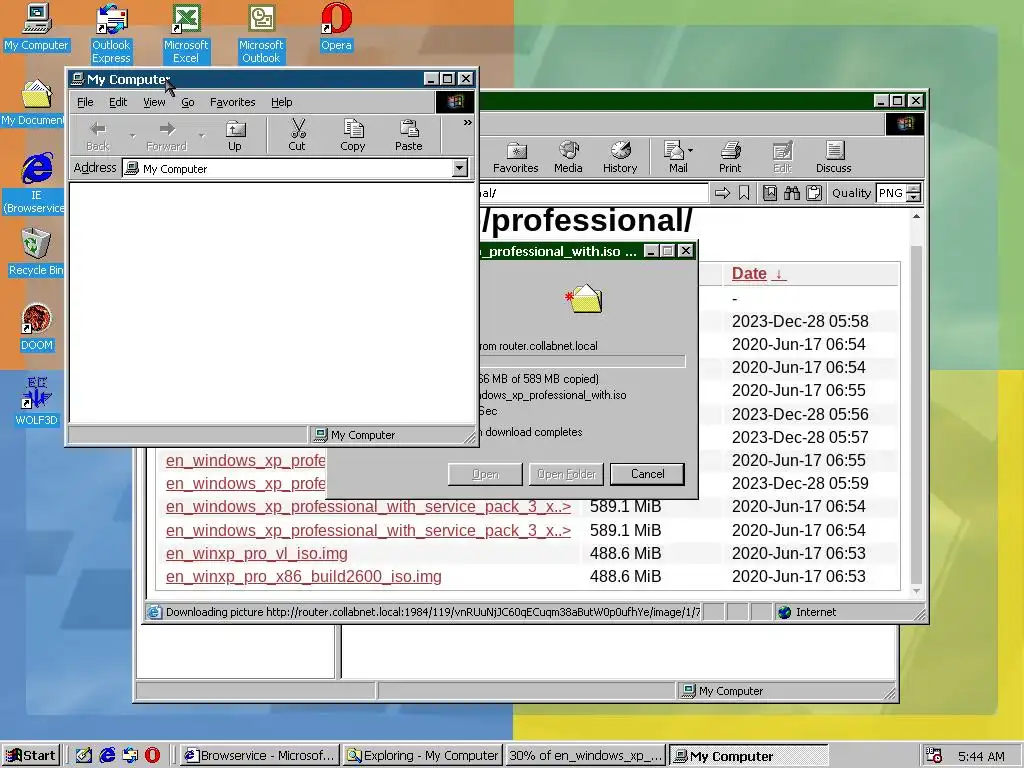Screen dimensions: 1024x768
Task: Open the en_winxp_pro_vl_iso.img link
Action: (257, 554)
